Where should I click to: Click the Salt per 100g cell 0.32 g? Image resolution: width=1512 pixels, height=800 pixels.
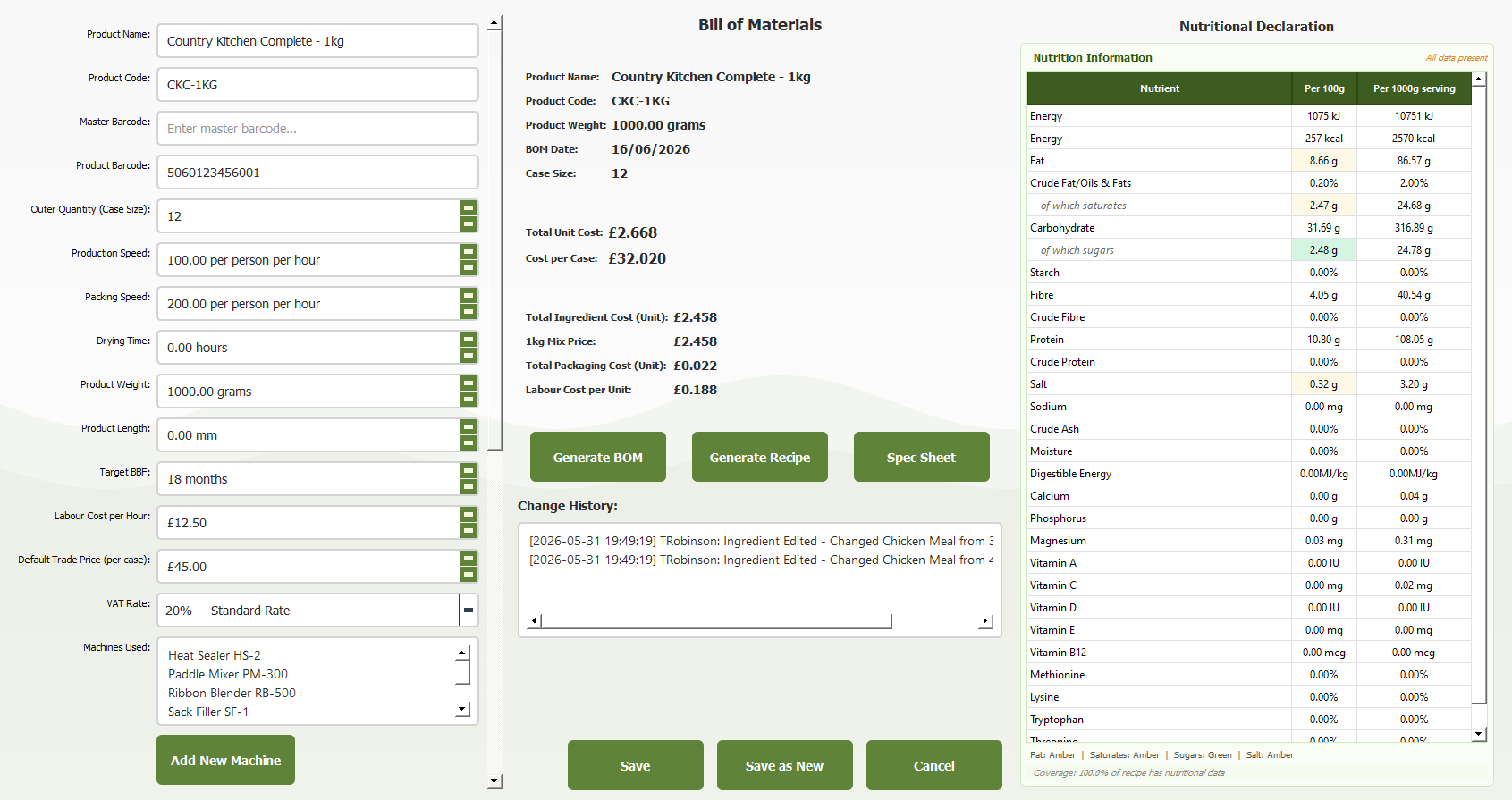click(1324, 384)
